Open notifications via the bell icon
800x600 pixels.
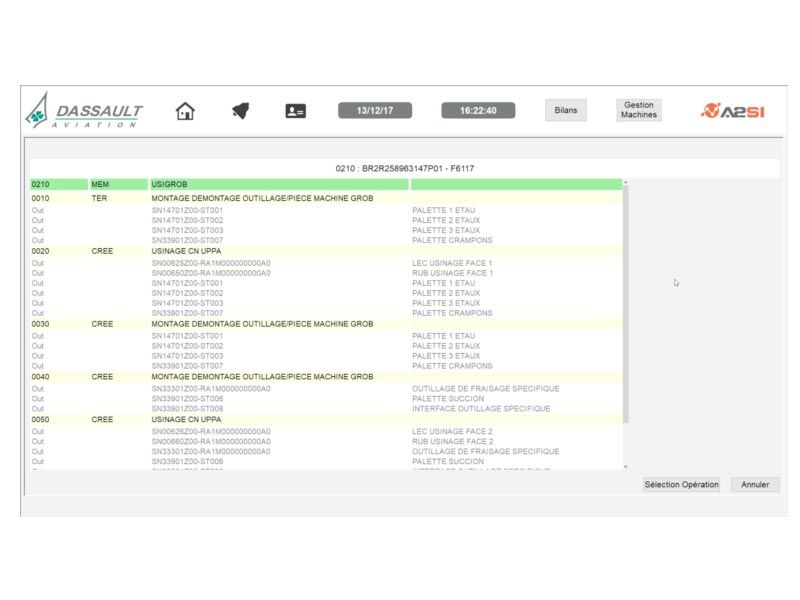tap(240, 111)
